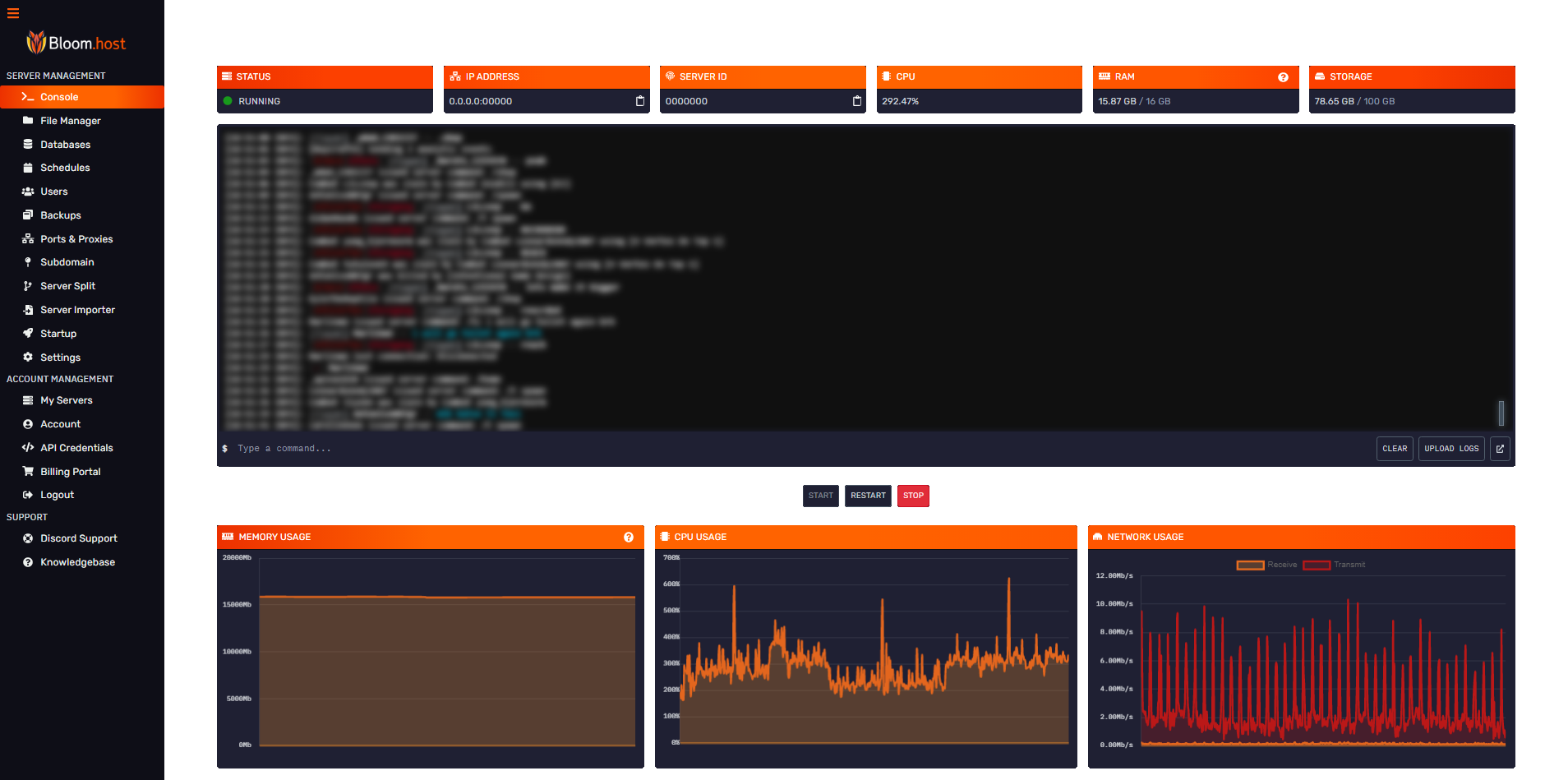Open the Server Split page
Viewport: 1568px width, 780px height.
68,286
